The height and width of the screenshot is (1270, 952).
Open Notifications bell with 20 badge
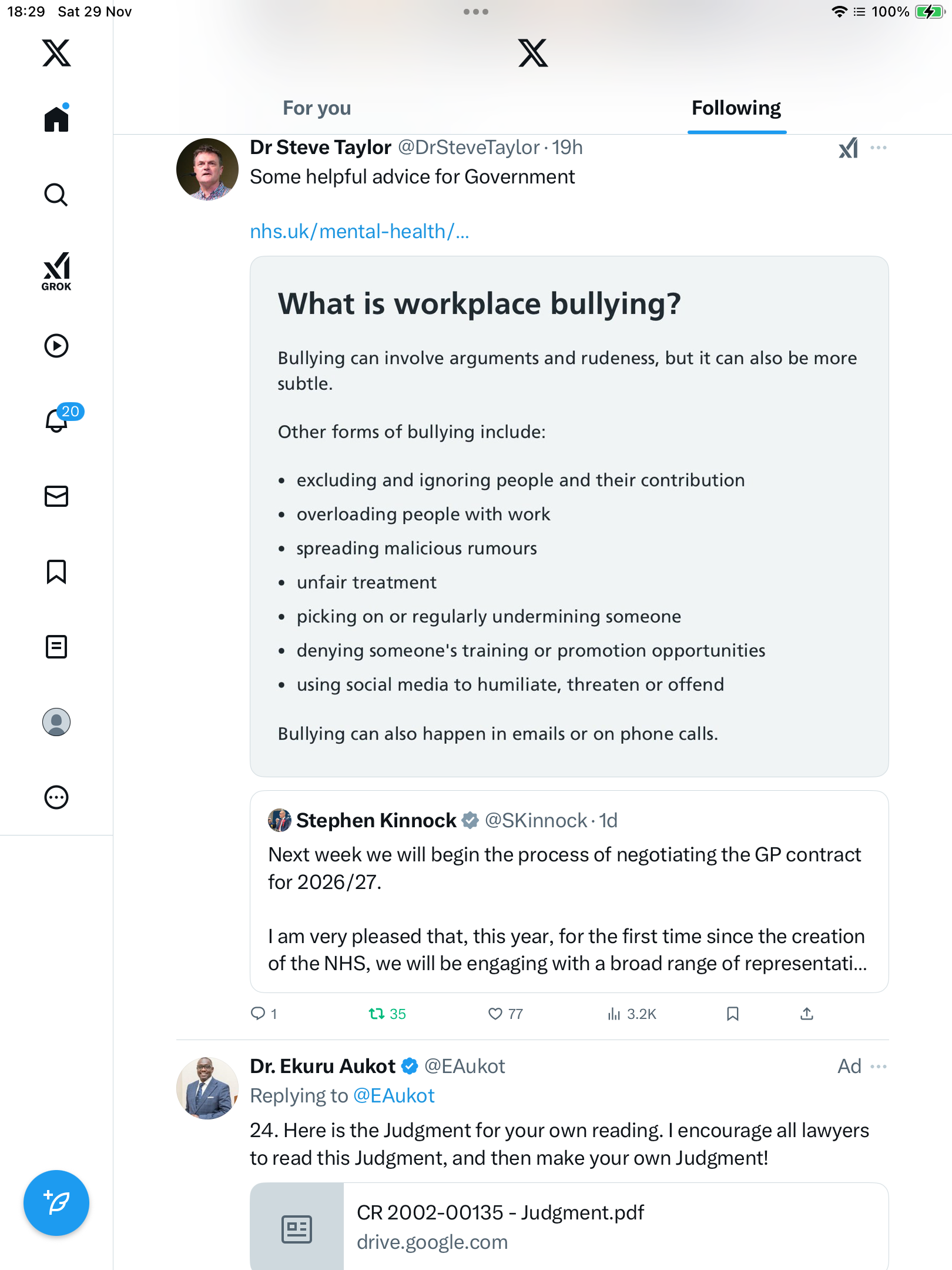tap(58, 420)
